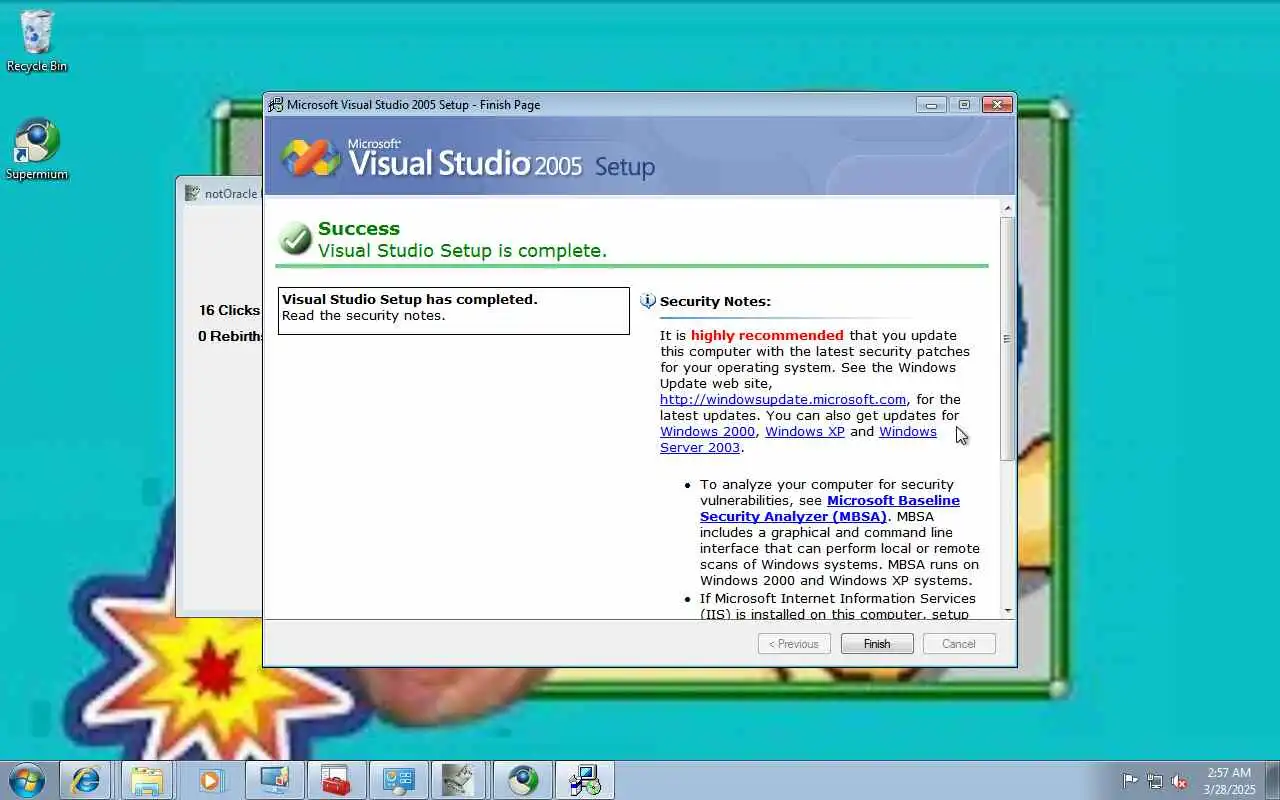Select the Supermium desktop shortcut
Screen dimensions: 1280x800
pos(37,150)
